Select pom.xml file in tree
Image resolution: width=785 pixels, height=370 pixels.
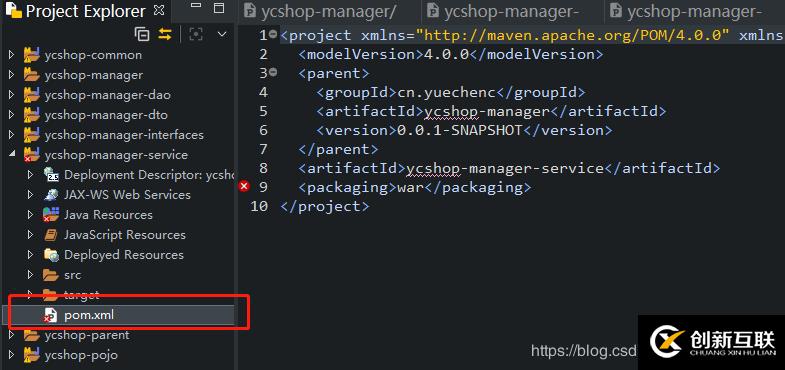(x=89, y=315)
